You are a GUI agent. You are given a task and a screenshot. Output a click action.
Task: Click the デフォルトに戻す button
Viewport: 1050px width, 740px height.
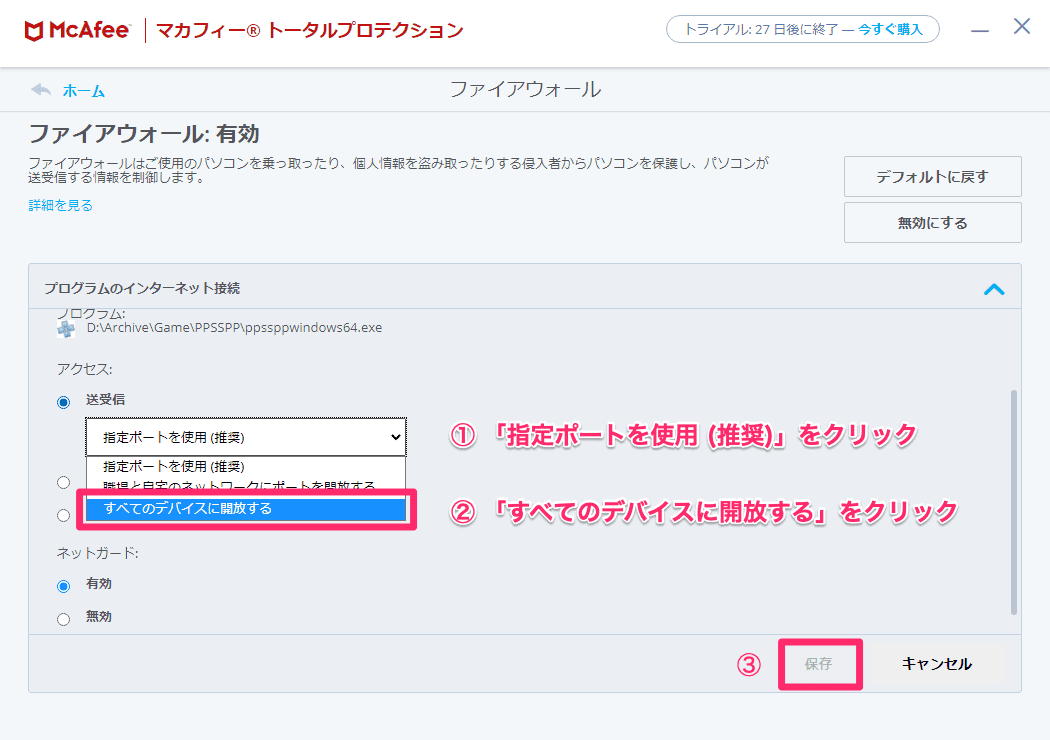932,177
